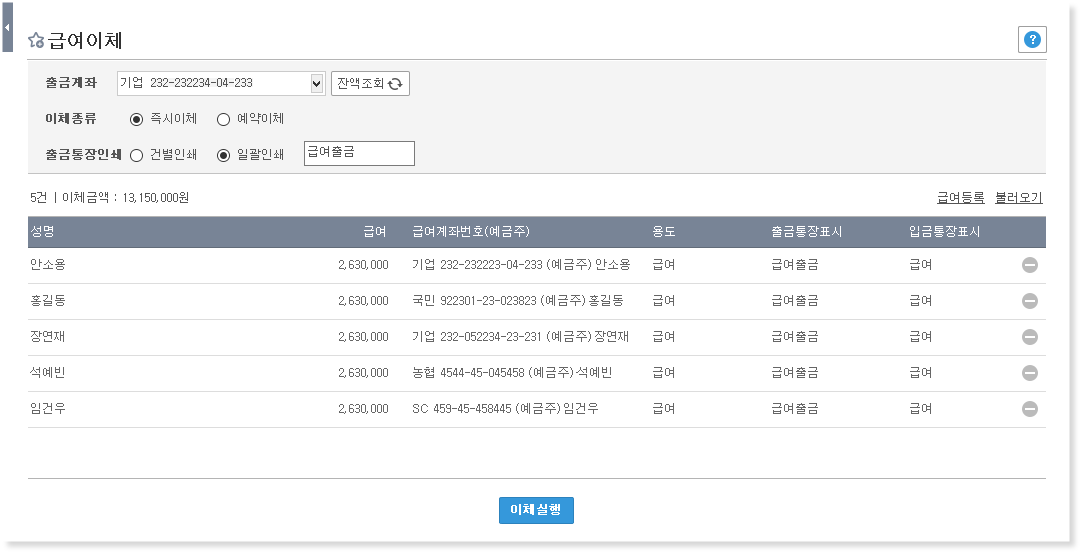Click the 성명 column header
The height and width of the screenshot is (554, 1082).
click(x=42, y=232)
